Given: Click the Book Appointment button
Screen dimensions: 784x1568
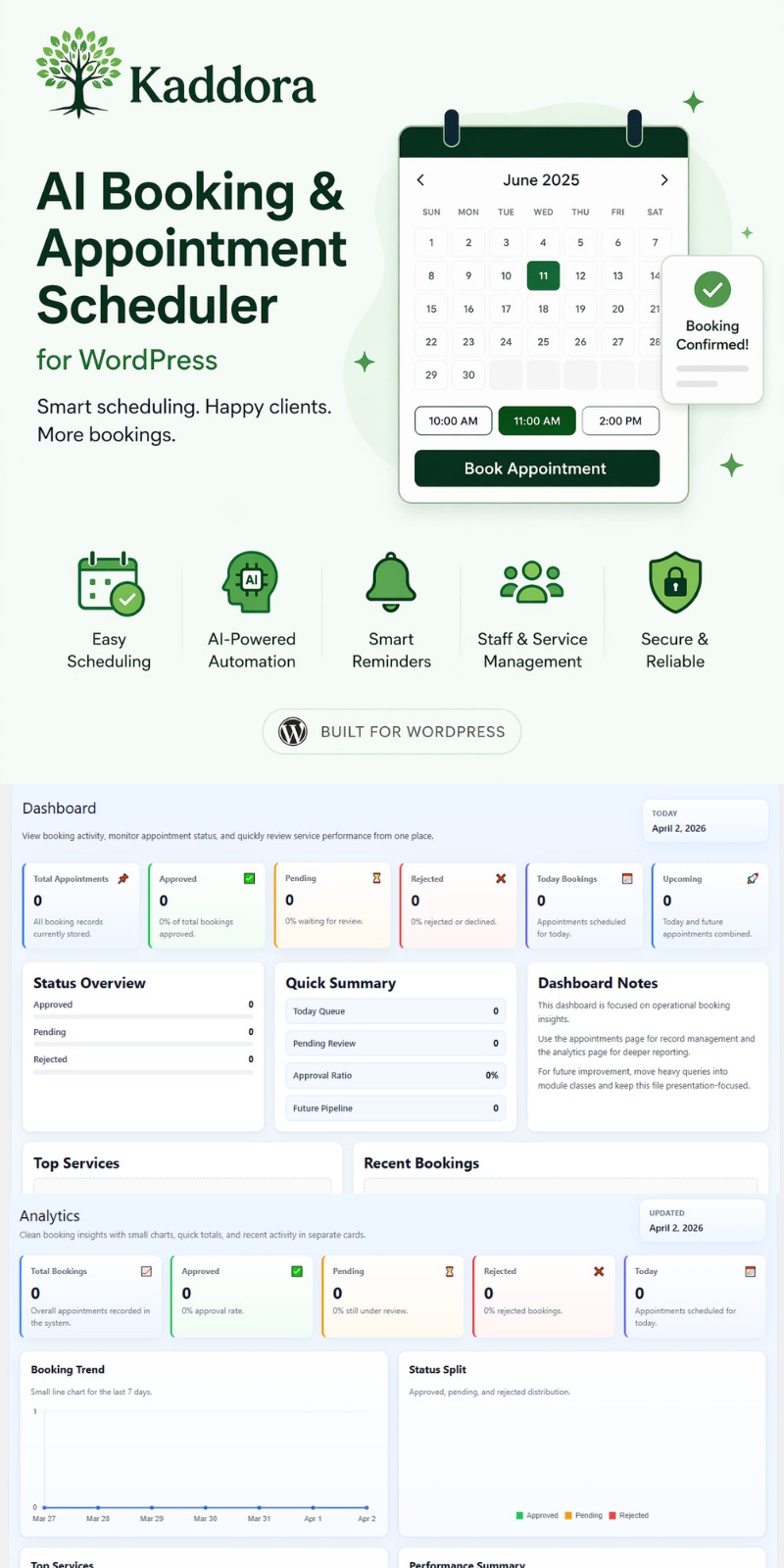Looking at the screenshot, I should (537, 468).
